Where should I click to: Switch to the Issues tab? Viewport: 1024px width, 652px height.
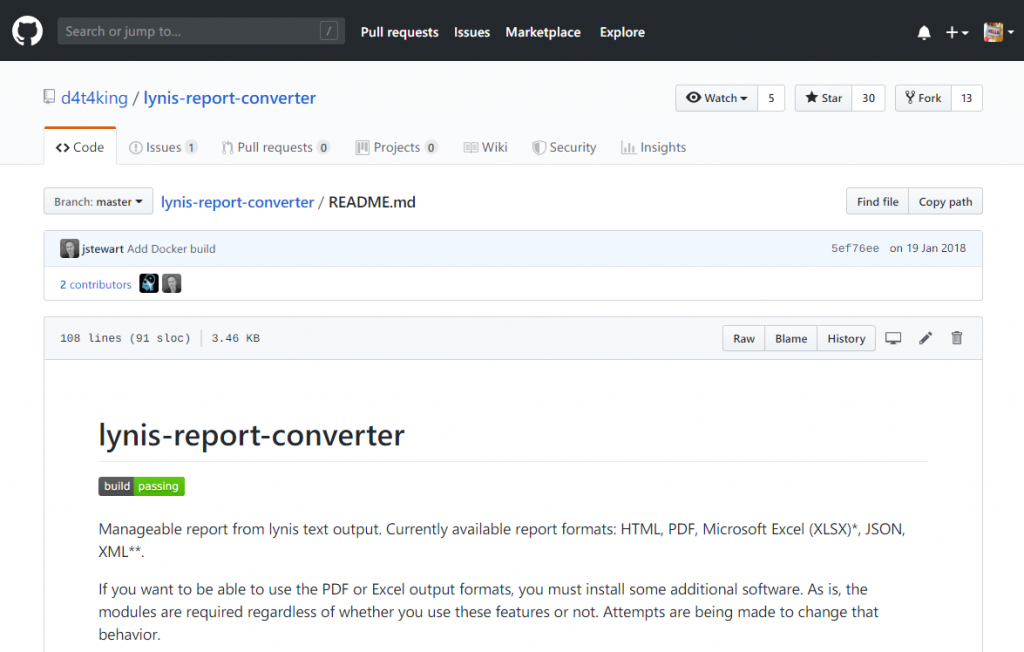[163, 147]
